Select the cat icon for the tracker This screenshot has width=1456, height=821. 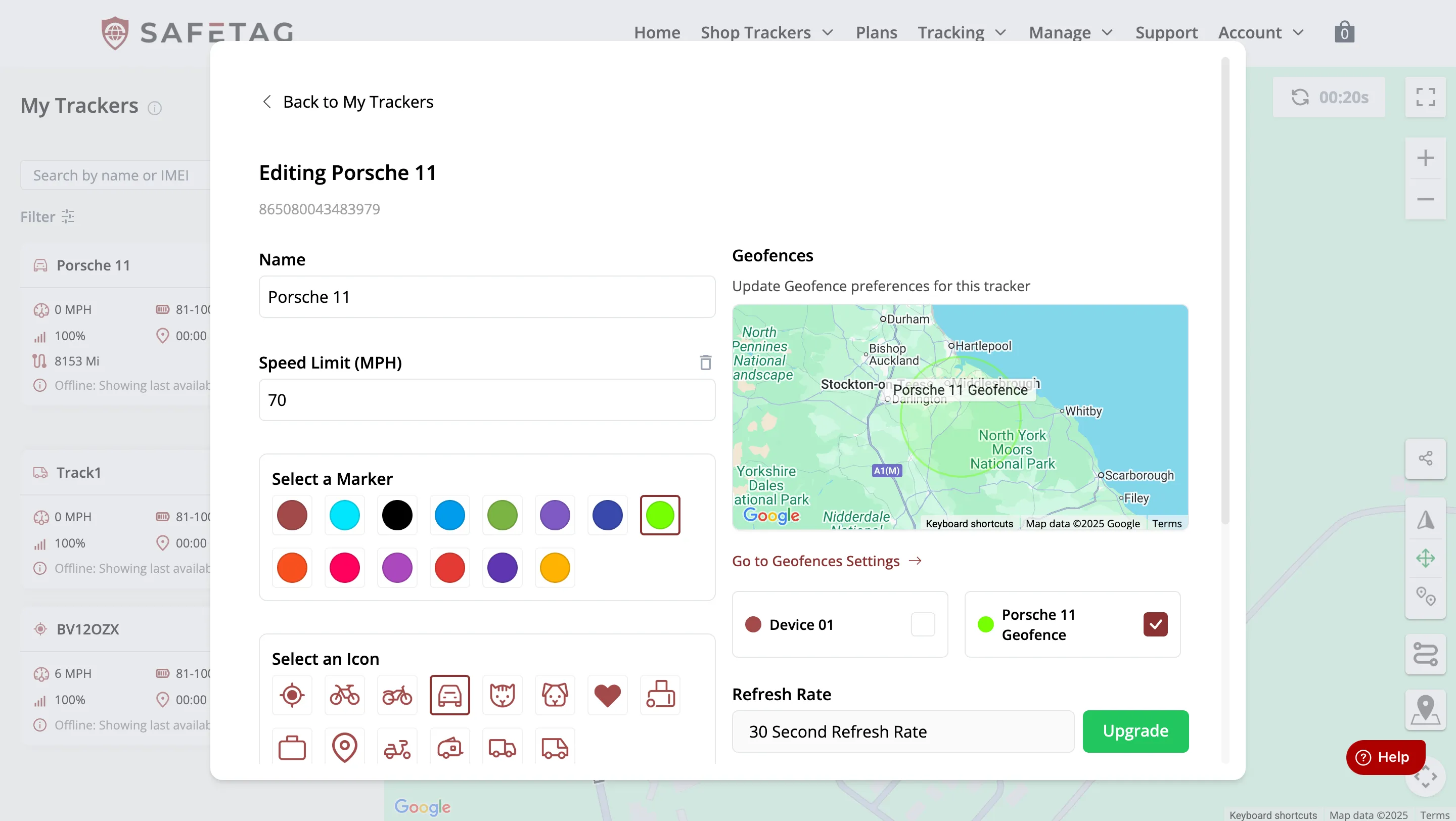click(502, 695)
